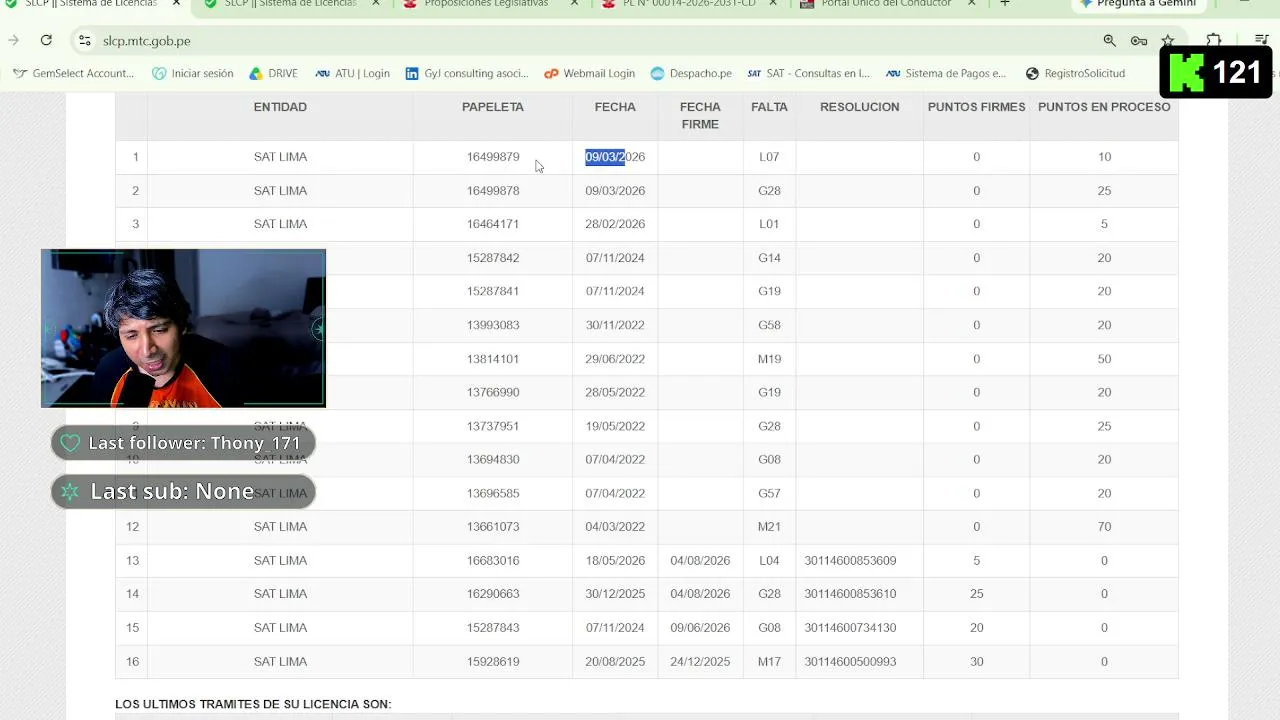Select papeleta number 13993083
Screen dimensions: 1280x720
(493, 325)
